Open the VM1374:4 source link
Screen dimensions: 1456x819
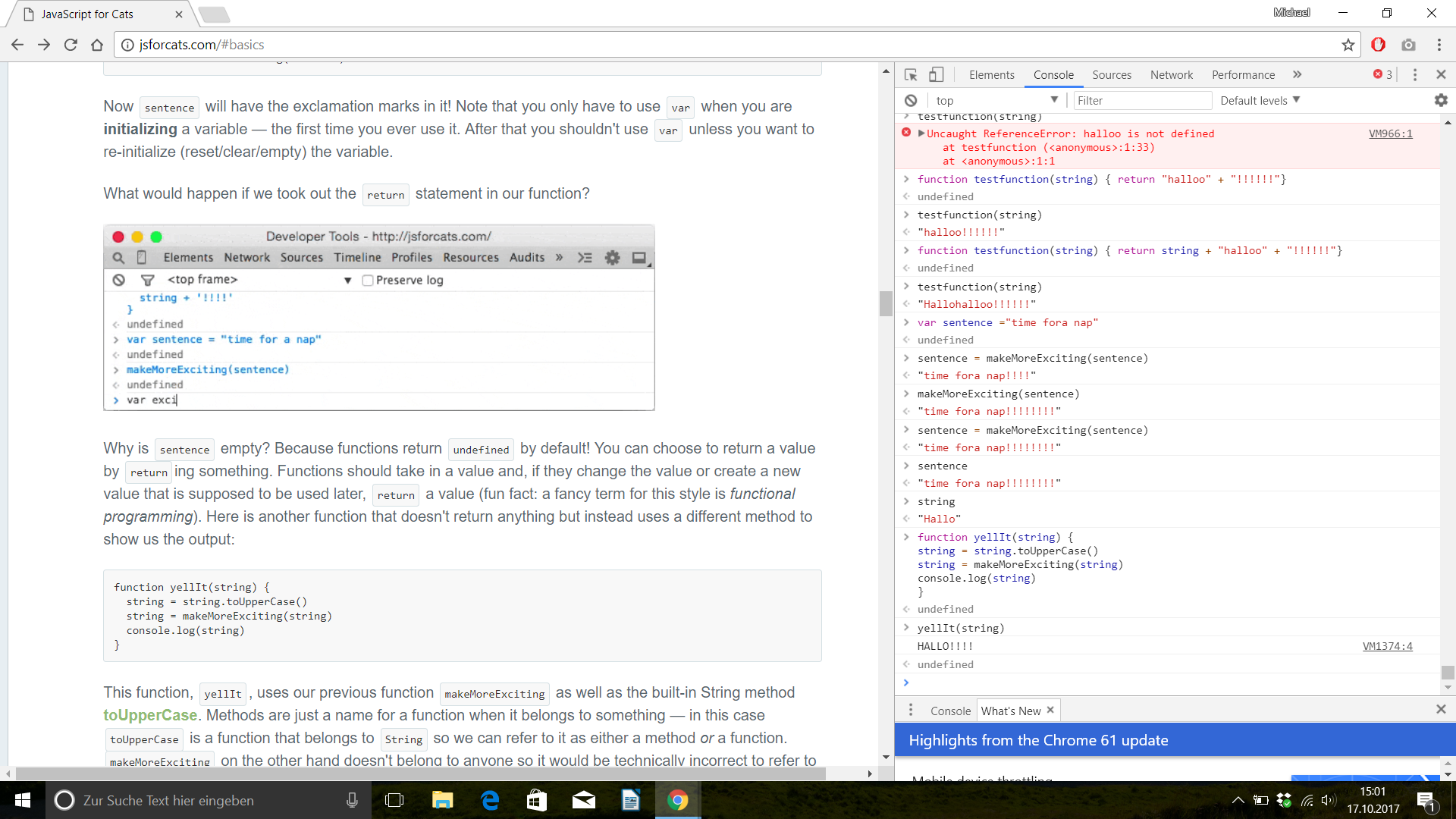click(x=1387, y=646)
